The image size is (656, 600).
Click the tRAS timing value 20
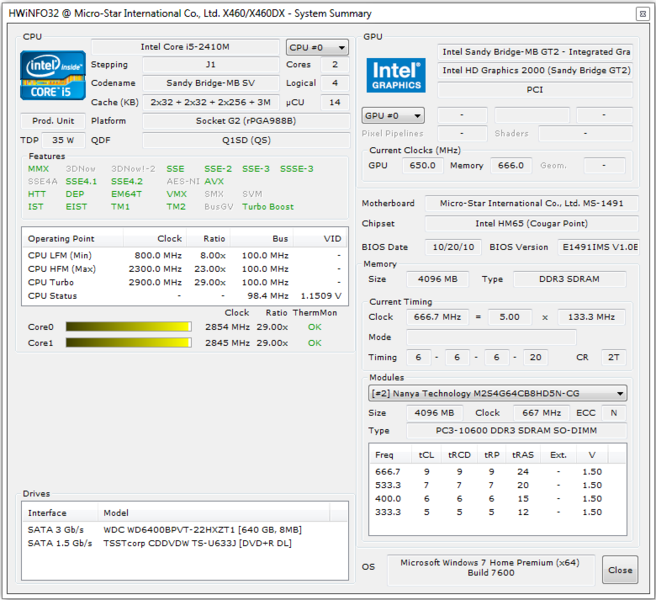point(536,357)
